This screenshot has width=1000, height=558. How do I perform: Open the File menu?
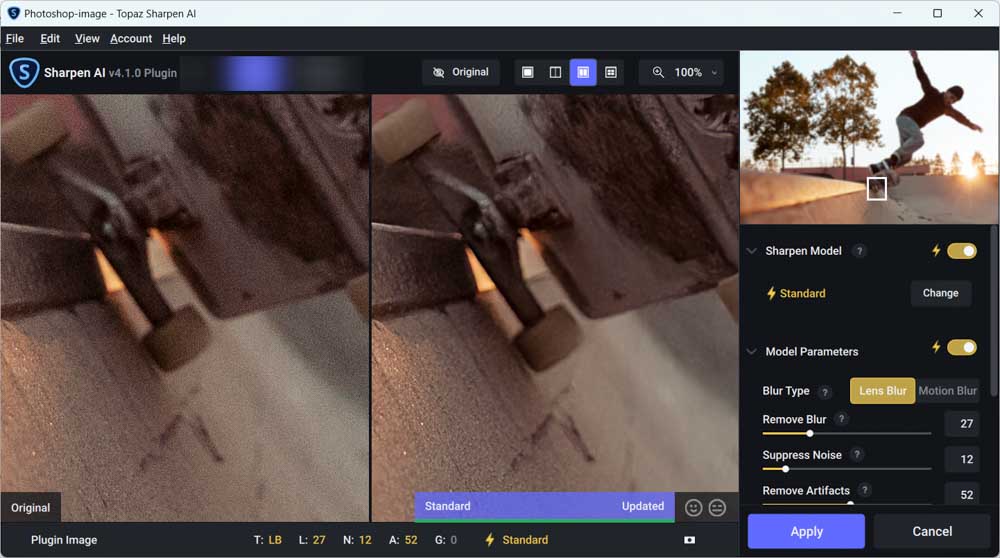click(x=15, y=39)
